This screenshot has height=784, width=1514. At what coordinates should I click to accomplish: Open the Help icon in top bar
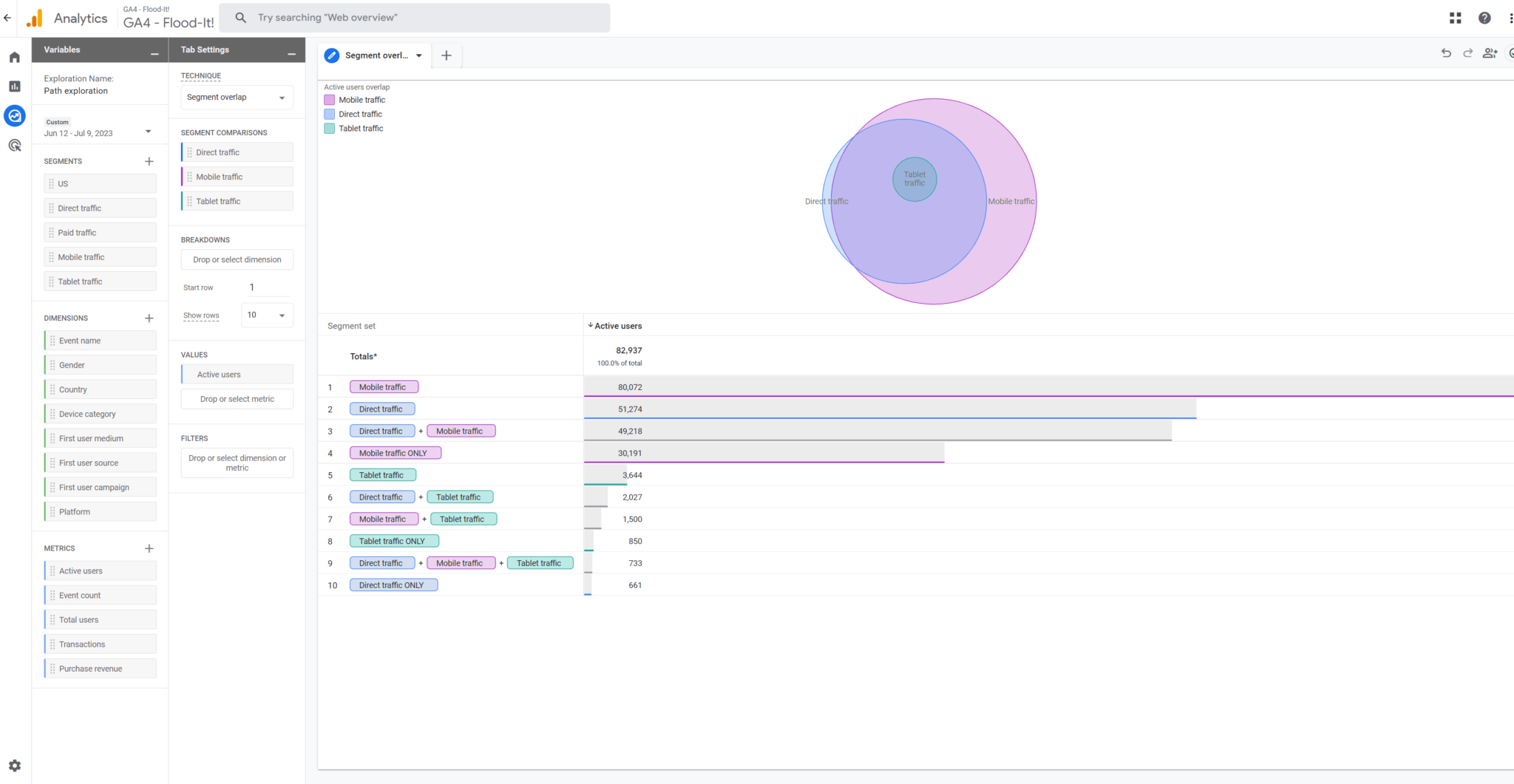(1484, 17)
